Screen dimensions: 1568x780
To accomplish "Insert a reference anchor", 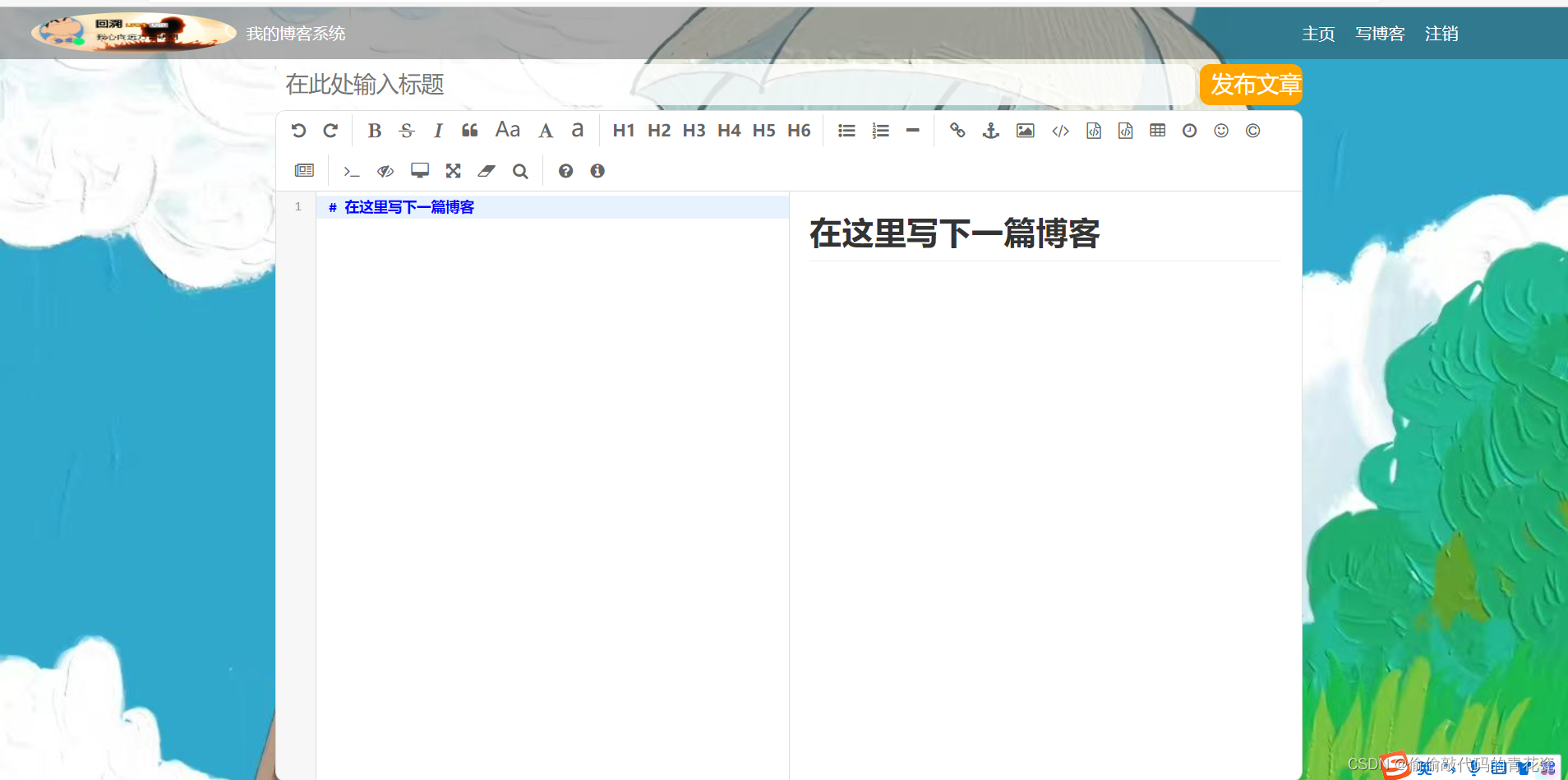I will tap(991, 131).
